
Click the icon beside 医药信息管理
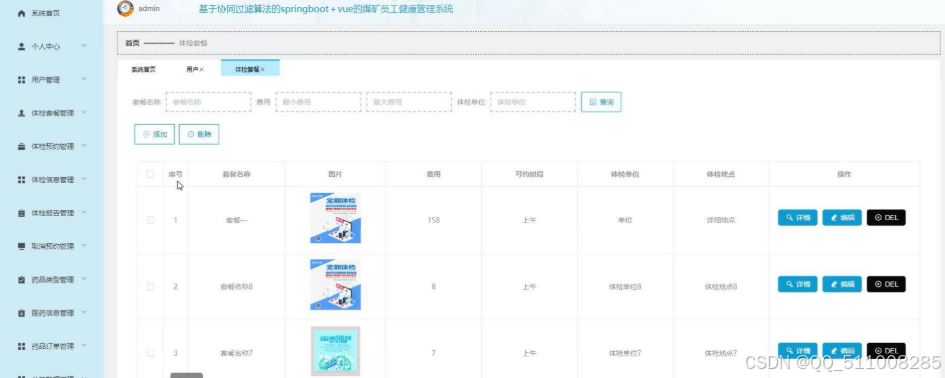coord(22,313)
